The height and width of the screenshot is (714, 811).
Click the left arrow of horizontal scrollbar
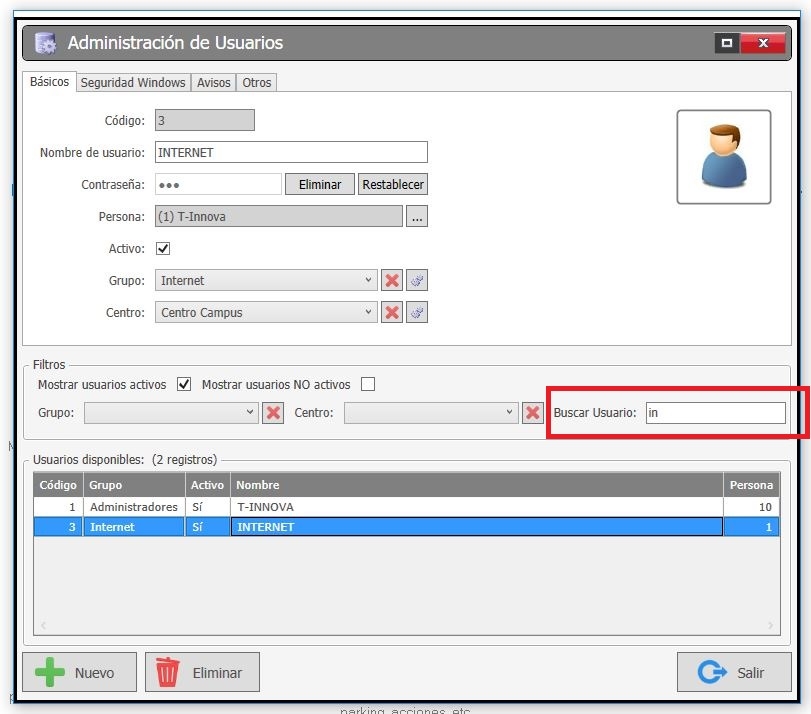[43, 626]
